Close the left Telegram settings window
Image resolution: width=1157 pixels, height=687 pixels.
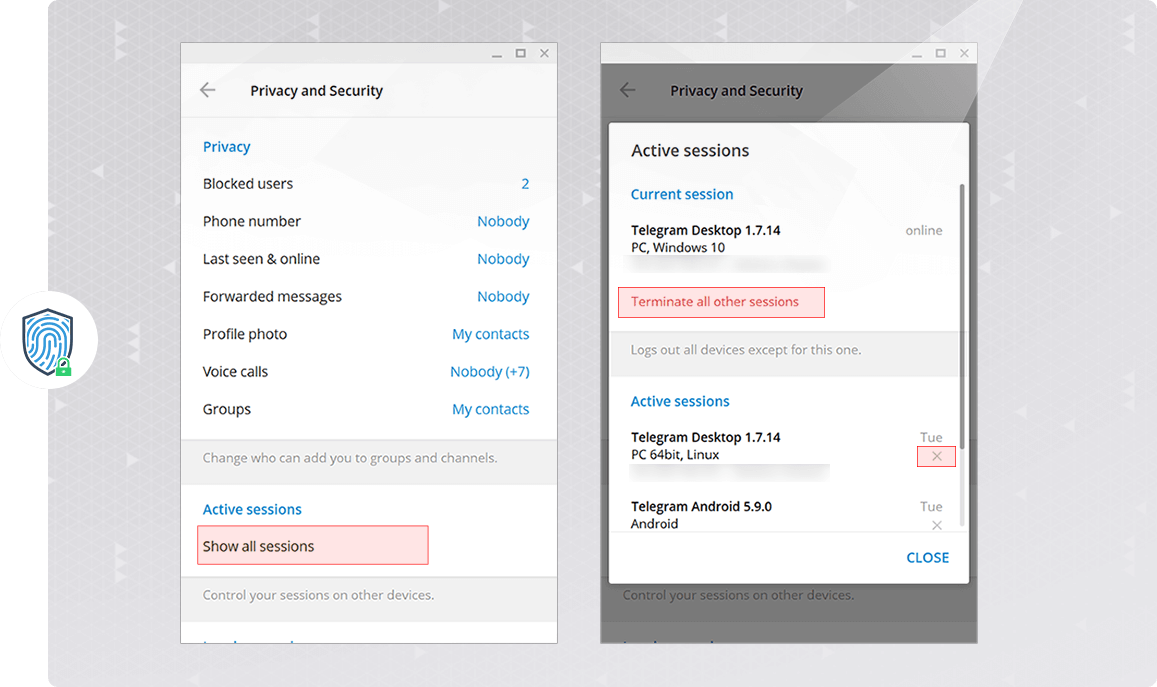(544, 53)
